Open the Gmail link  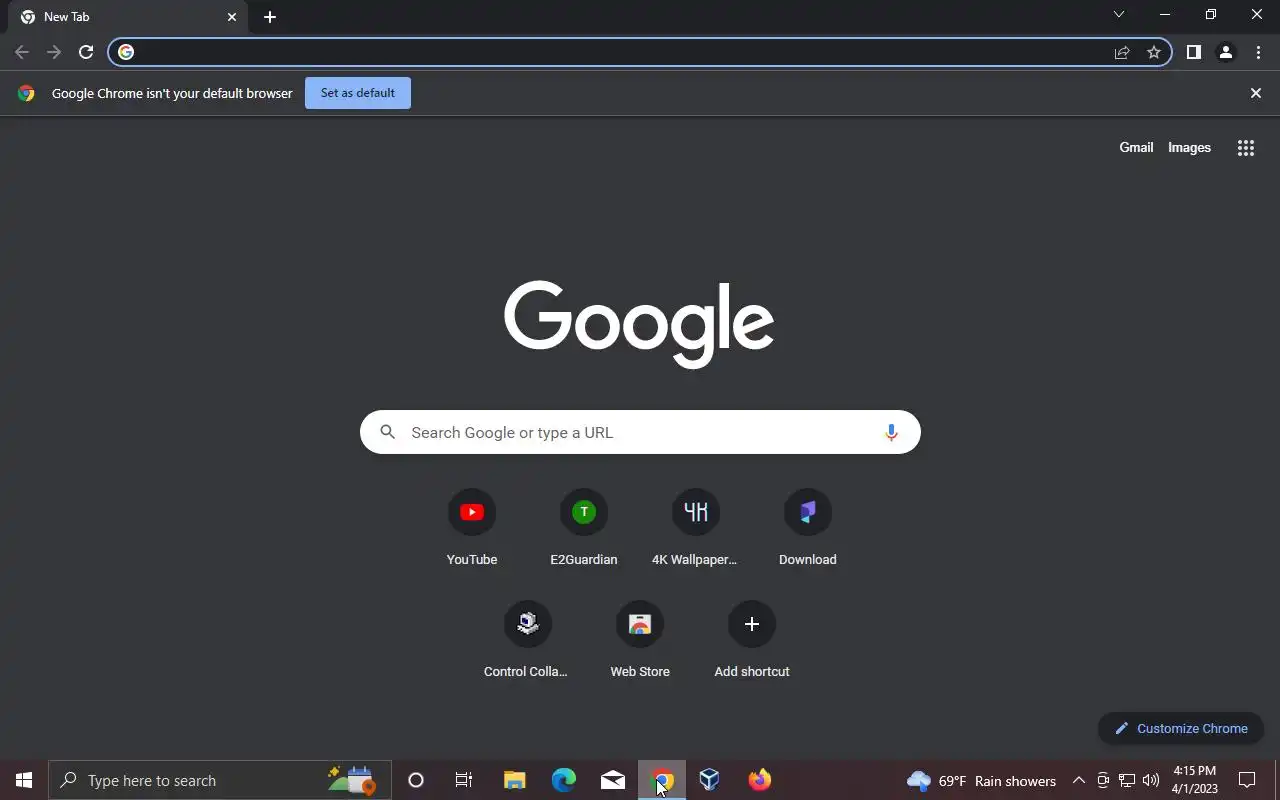1136,147
